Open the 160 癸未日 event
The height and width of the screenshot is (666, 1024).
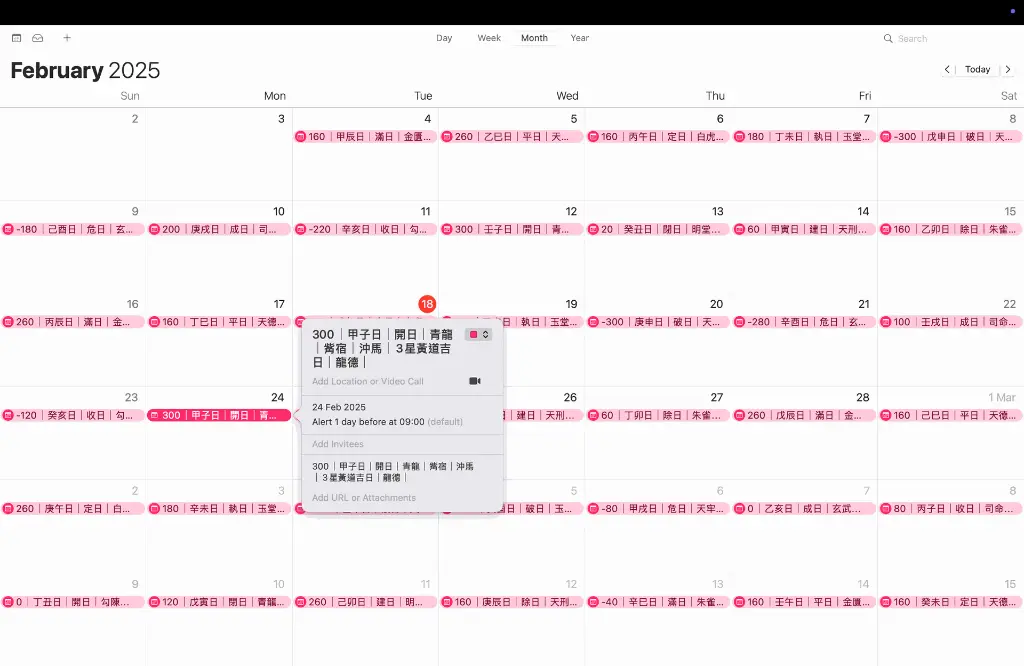950,602
